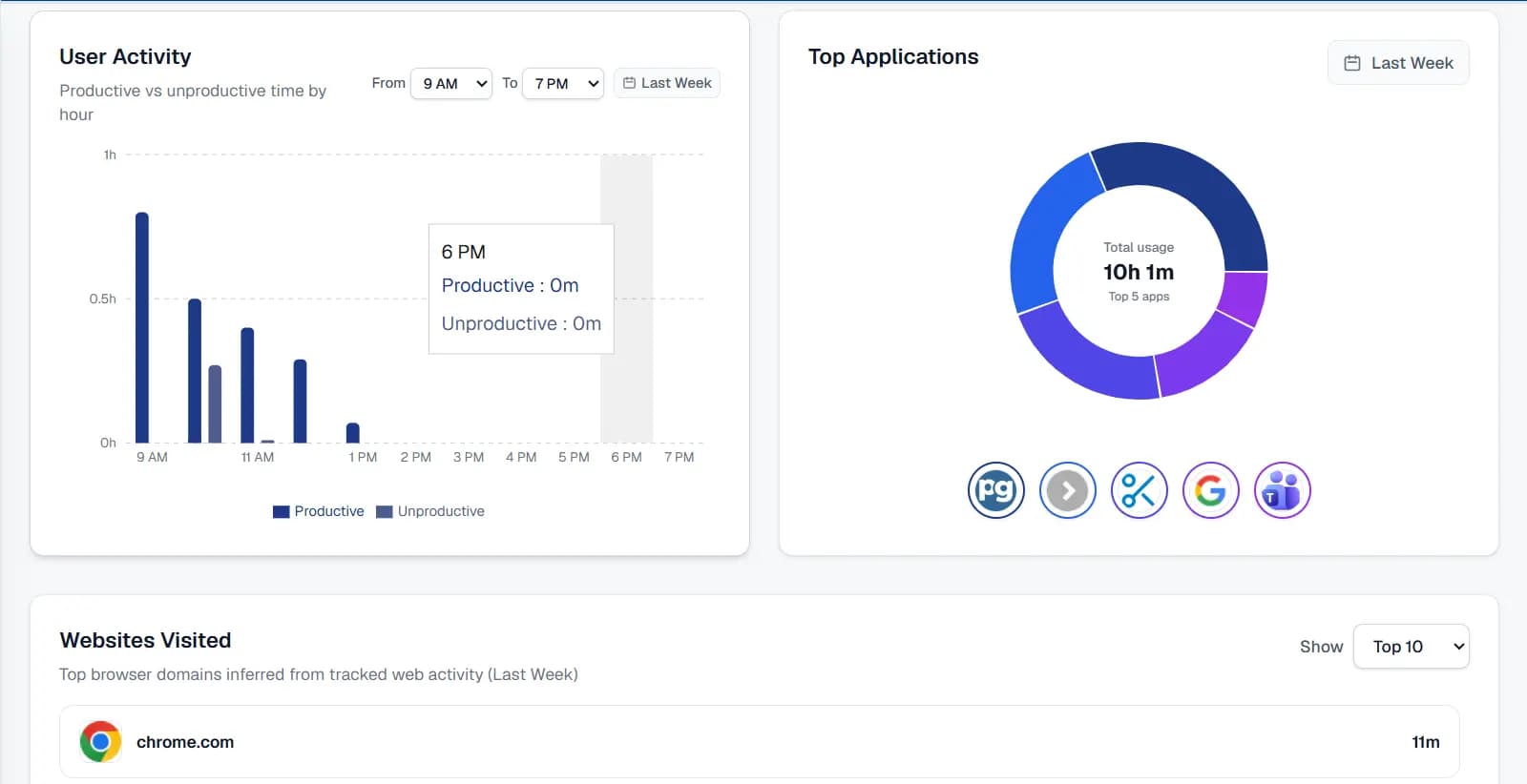Click the Snipping Tool scissors icon
Screen dimensions: 1527x784
1139,491
